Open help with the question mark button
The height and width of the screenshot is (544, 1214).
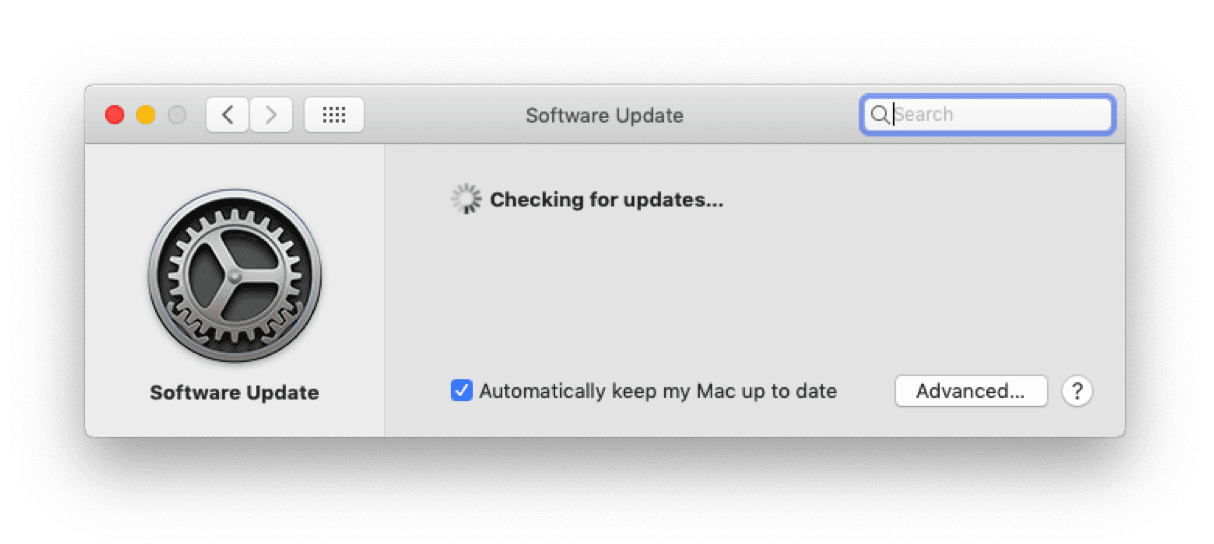1077,391
